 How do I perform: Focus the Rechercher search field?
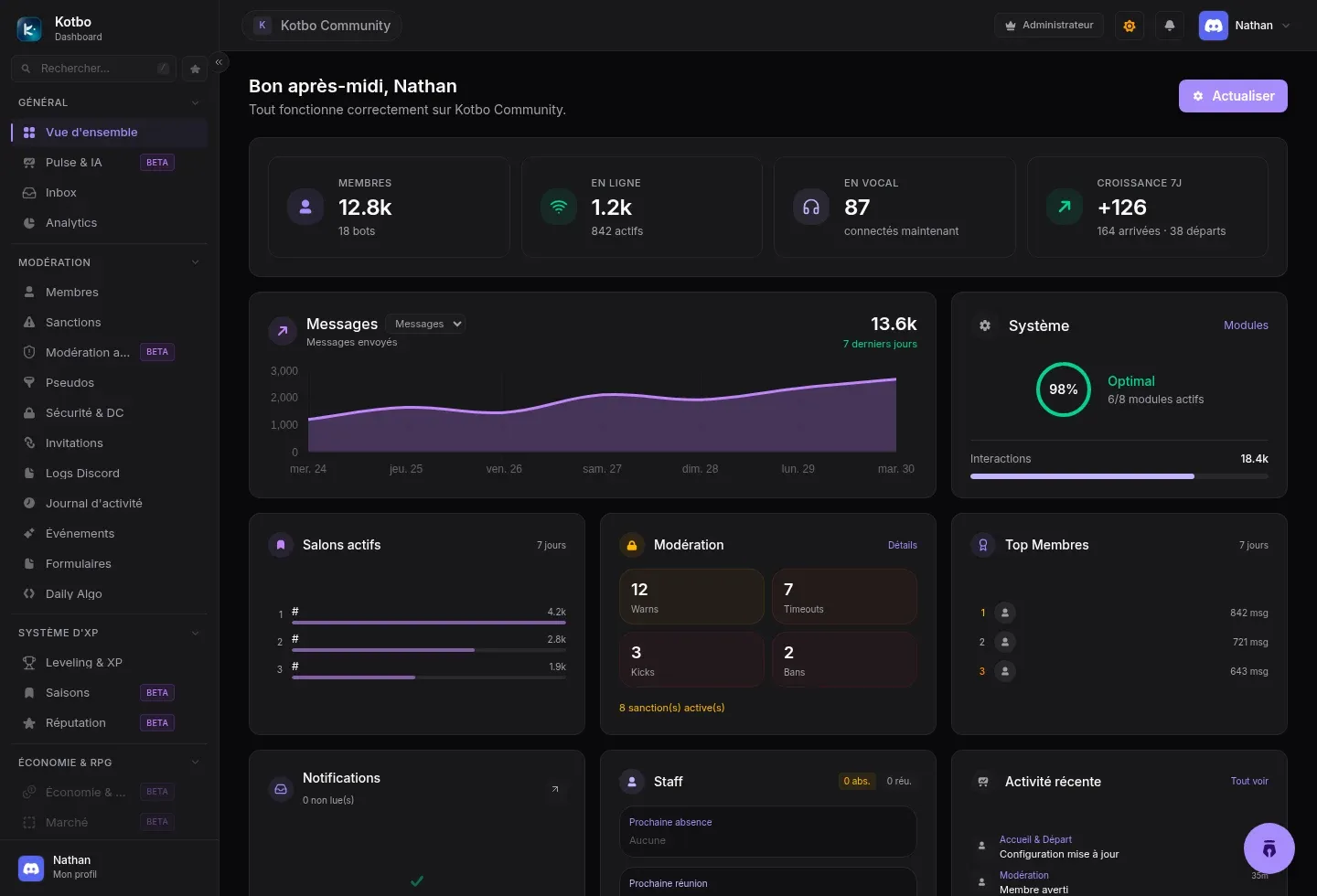[94, 69]
